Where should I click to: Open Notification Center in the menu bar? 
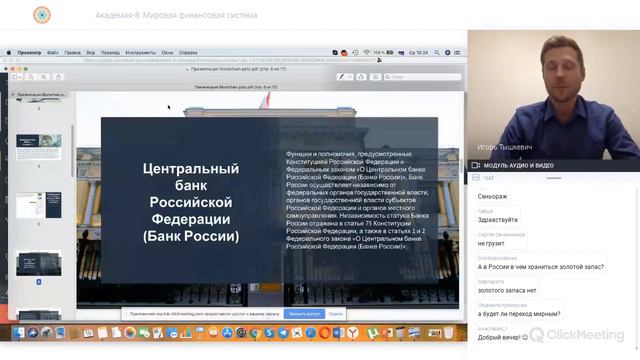(458, 53)
